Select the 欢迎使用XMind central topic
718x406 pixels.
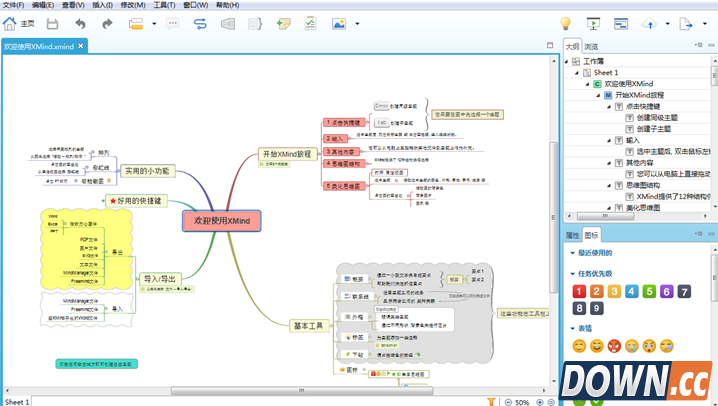pos(222,220)
